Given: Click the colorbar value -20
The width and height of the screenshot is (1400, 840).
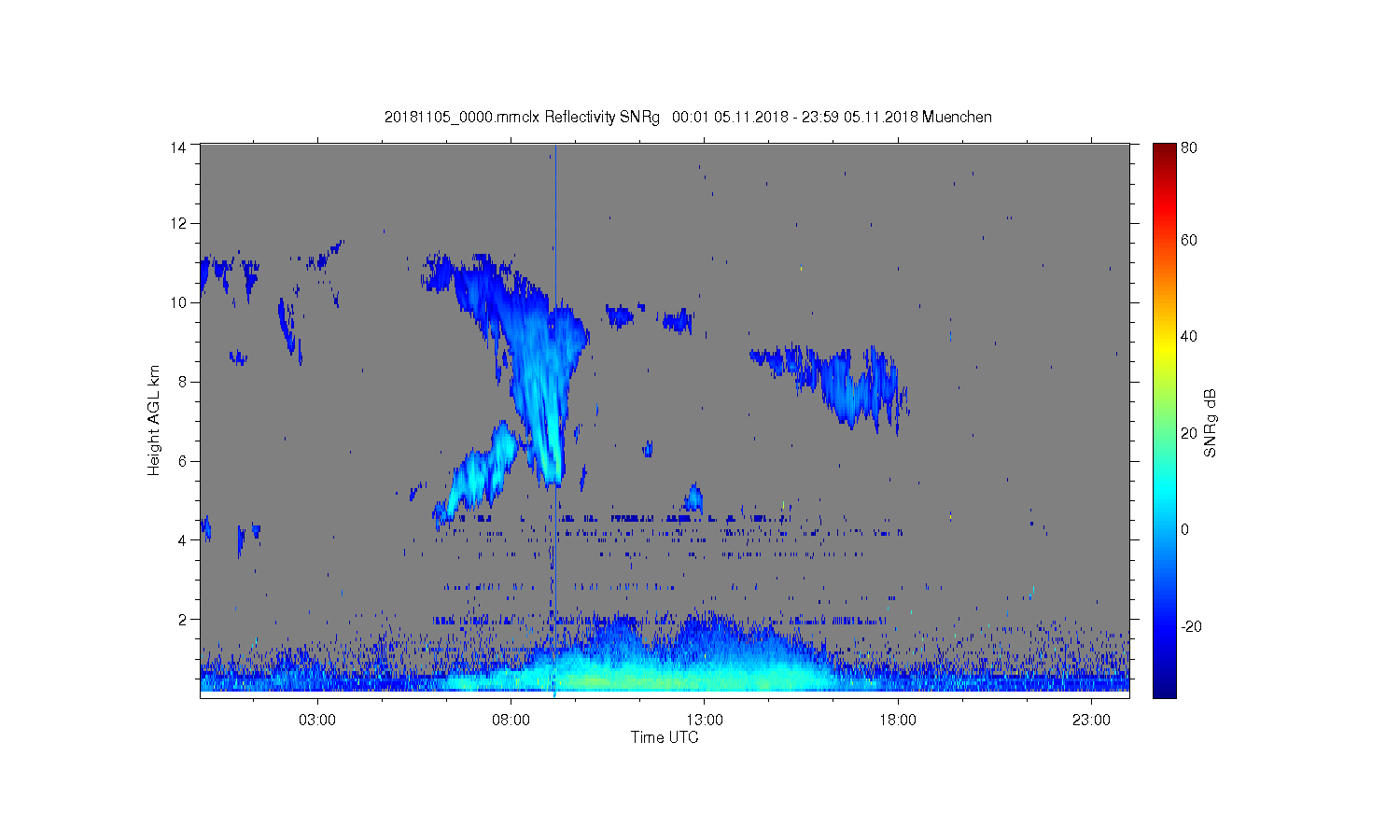Looking at the screenshot, I should click(1191, 626).
